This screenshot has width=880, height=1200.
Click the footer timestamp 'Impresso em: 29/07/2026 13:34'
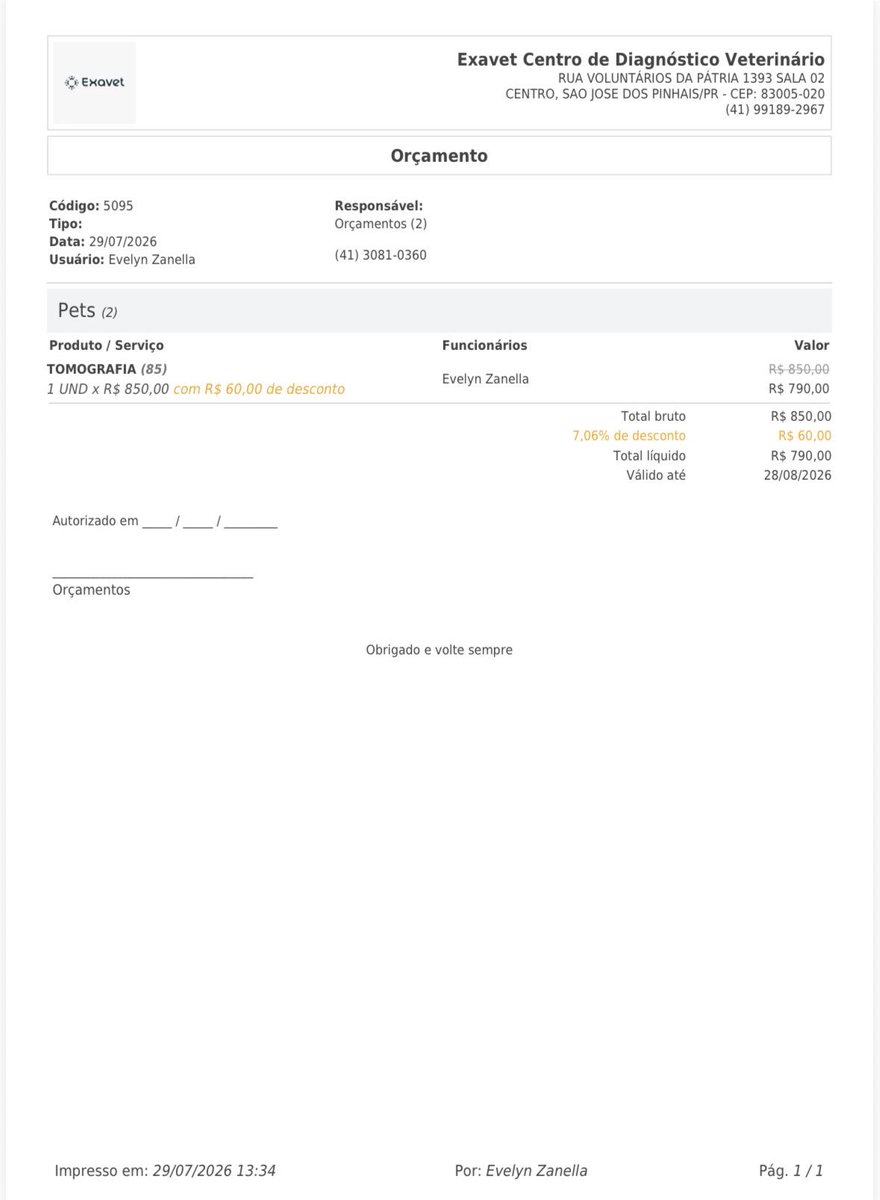coord(165,1171)
